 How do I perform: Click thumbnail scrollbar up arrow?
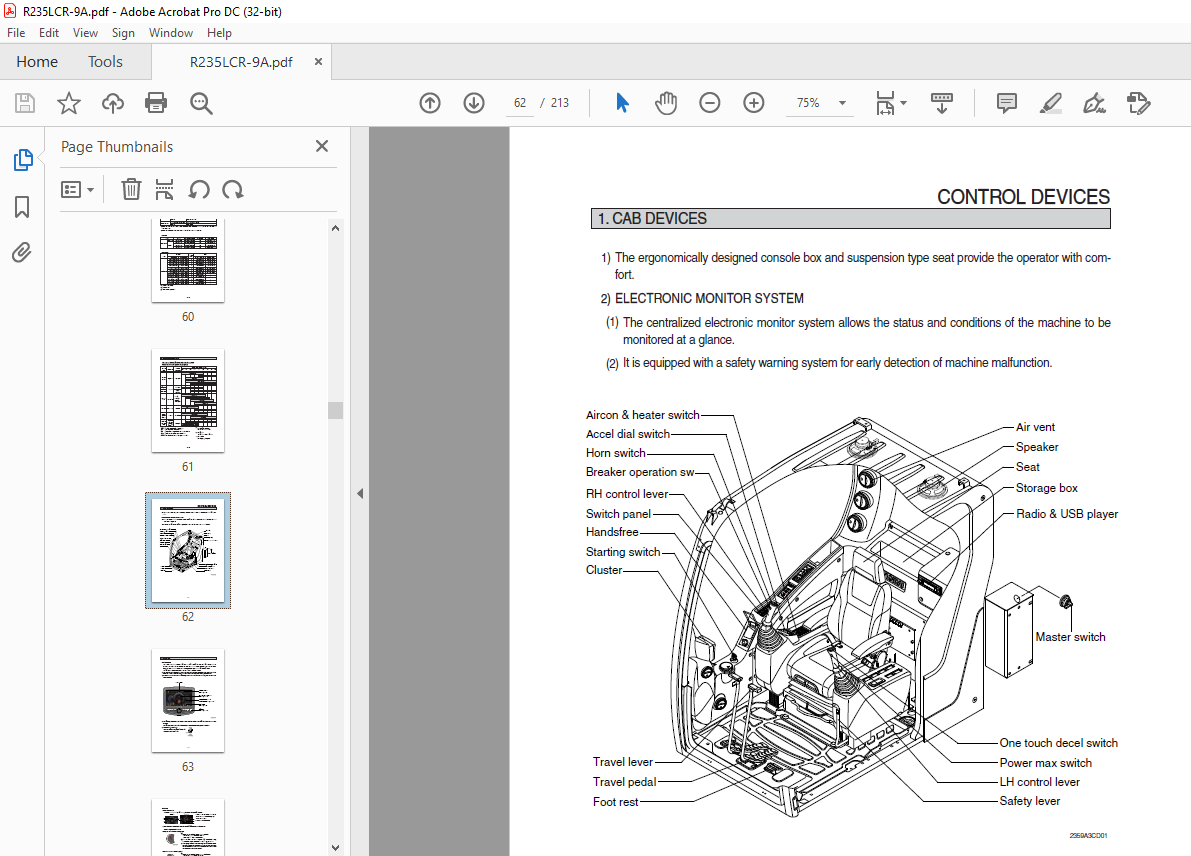pos(335,228)
